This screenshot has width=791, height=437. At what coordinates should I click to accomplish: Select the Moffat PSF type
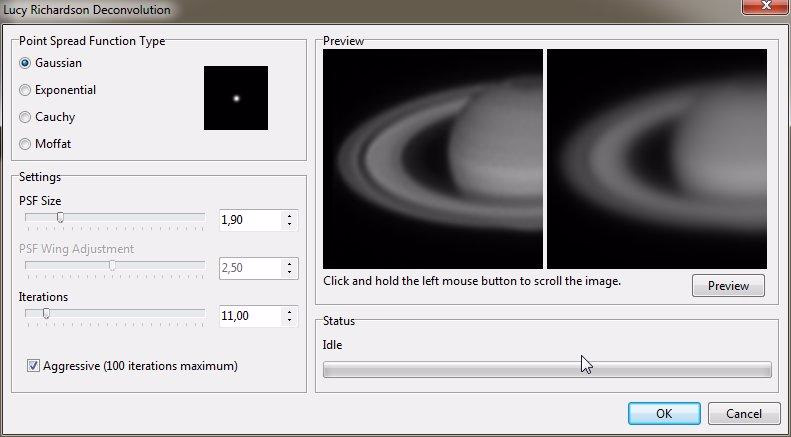[x=26, y=144]
